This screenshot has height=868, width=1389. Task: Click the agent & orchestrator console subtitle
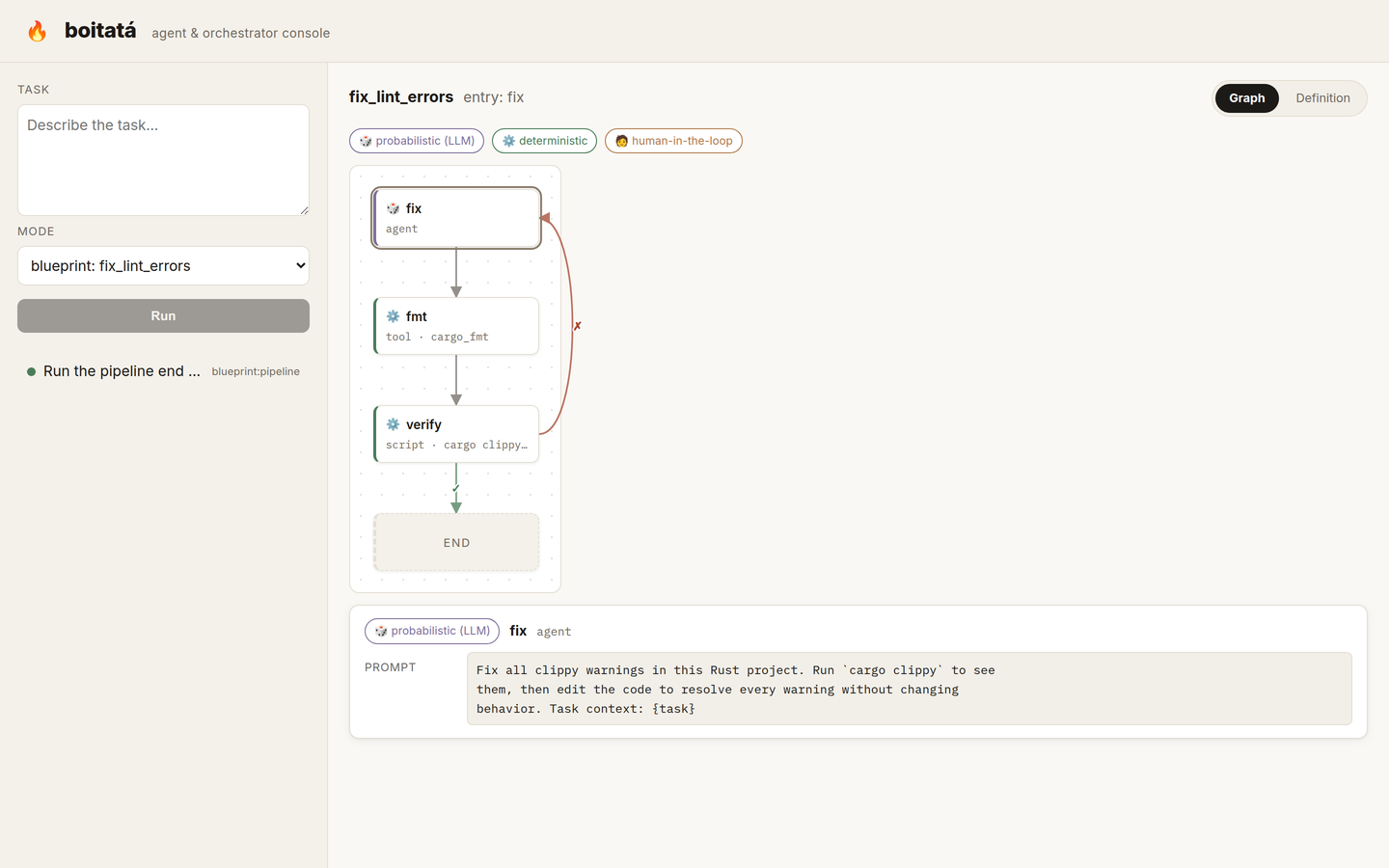coord(240,33)
